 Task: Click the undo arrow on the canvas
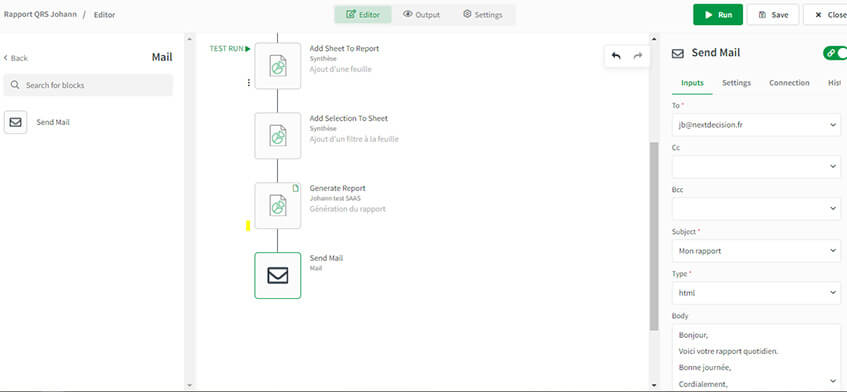click(x=616, y=56)
